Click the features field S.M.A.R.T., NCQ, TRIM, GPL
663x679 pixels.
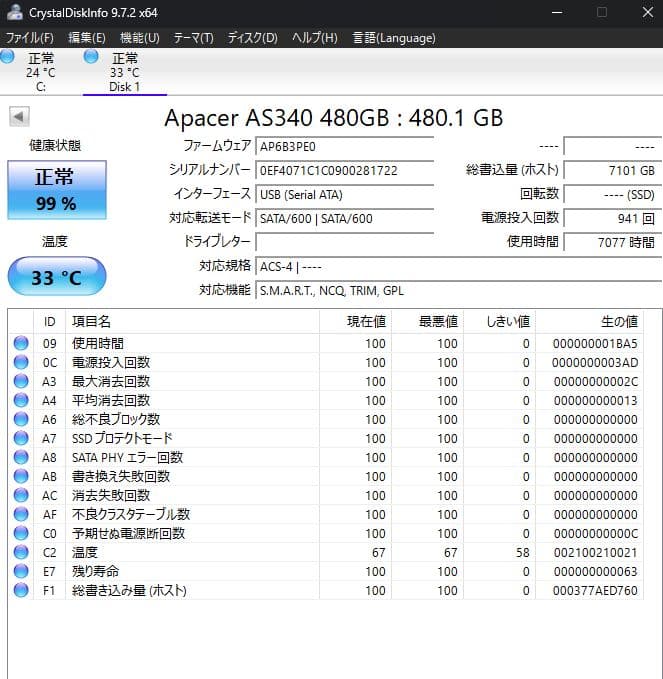(x=459, y=291)
